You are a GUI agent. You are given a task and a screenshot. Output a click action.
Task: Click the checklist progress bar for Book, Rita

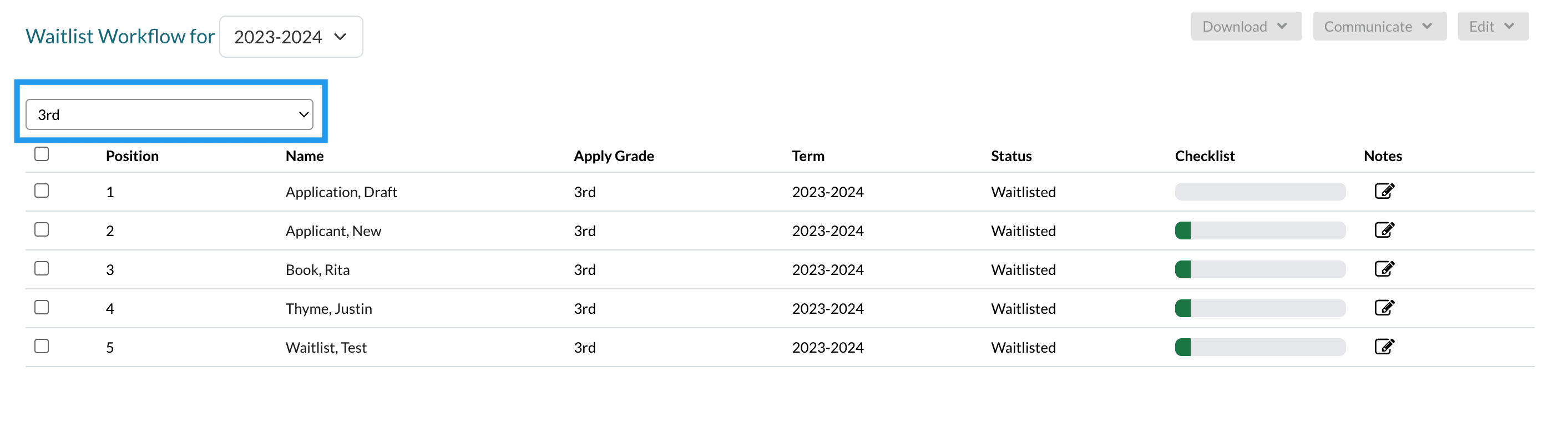coord(1260,269)
